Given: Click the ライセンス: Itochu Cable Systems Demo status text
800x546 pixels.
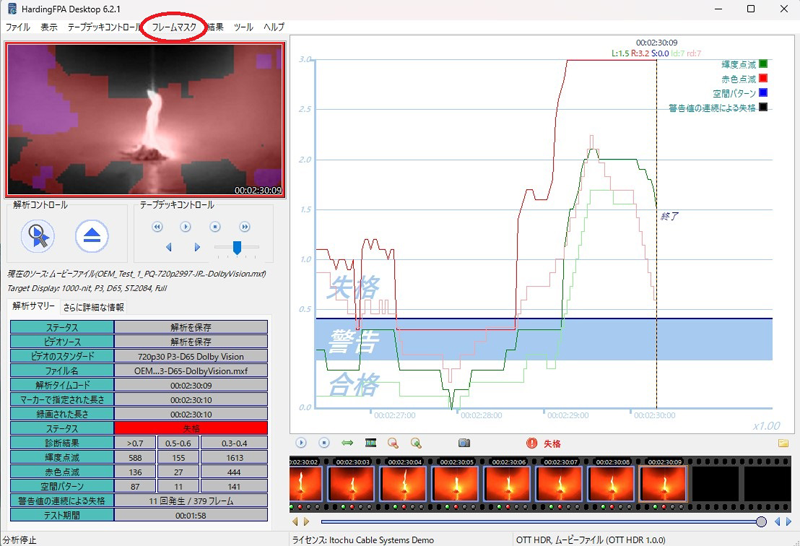Looking at the screenshot, I should pyautogui.click(x=363, y=540).
